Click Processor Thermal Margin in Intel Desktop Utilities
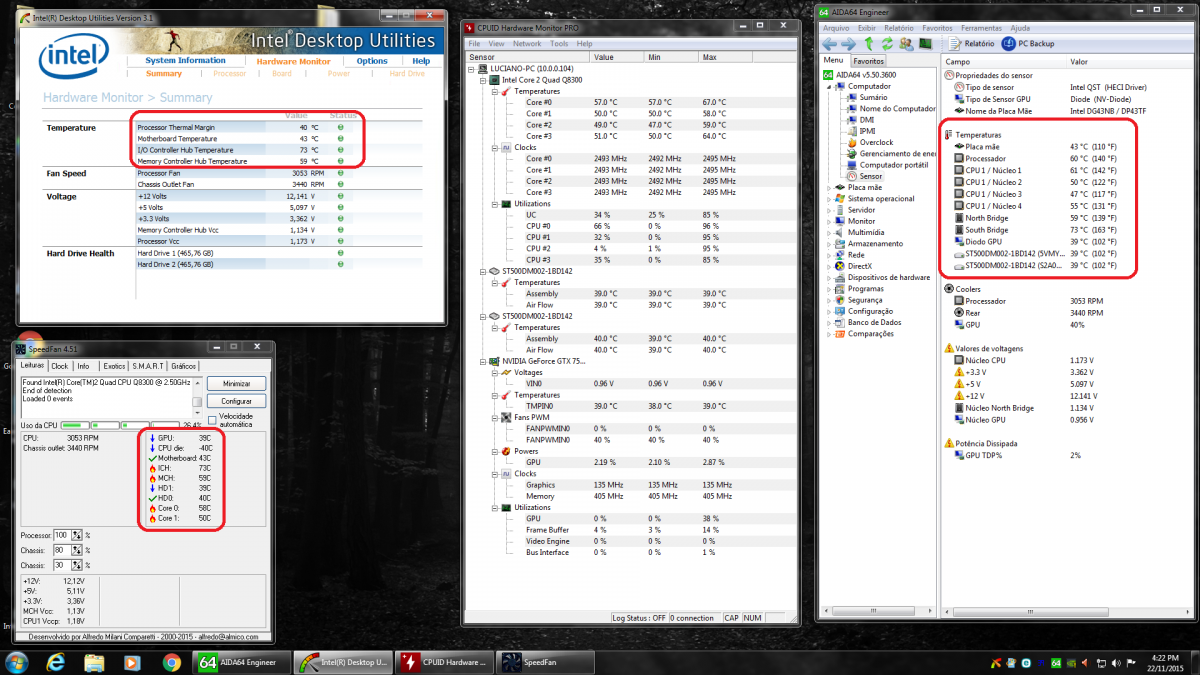This screenshot has height=675, width=1200. (x=176, y=128)
